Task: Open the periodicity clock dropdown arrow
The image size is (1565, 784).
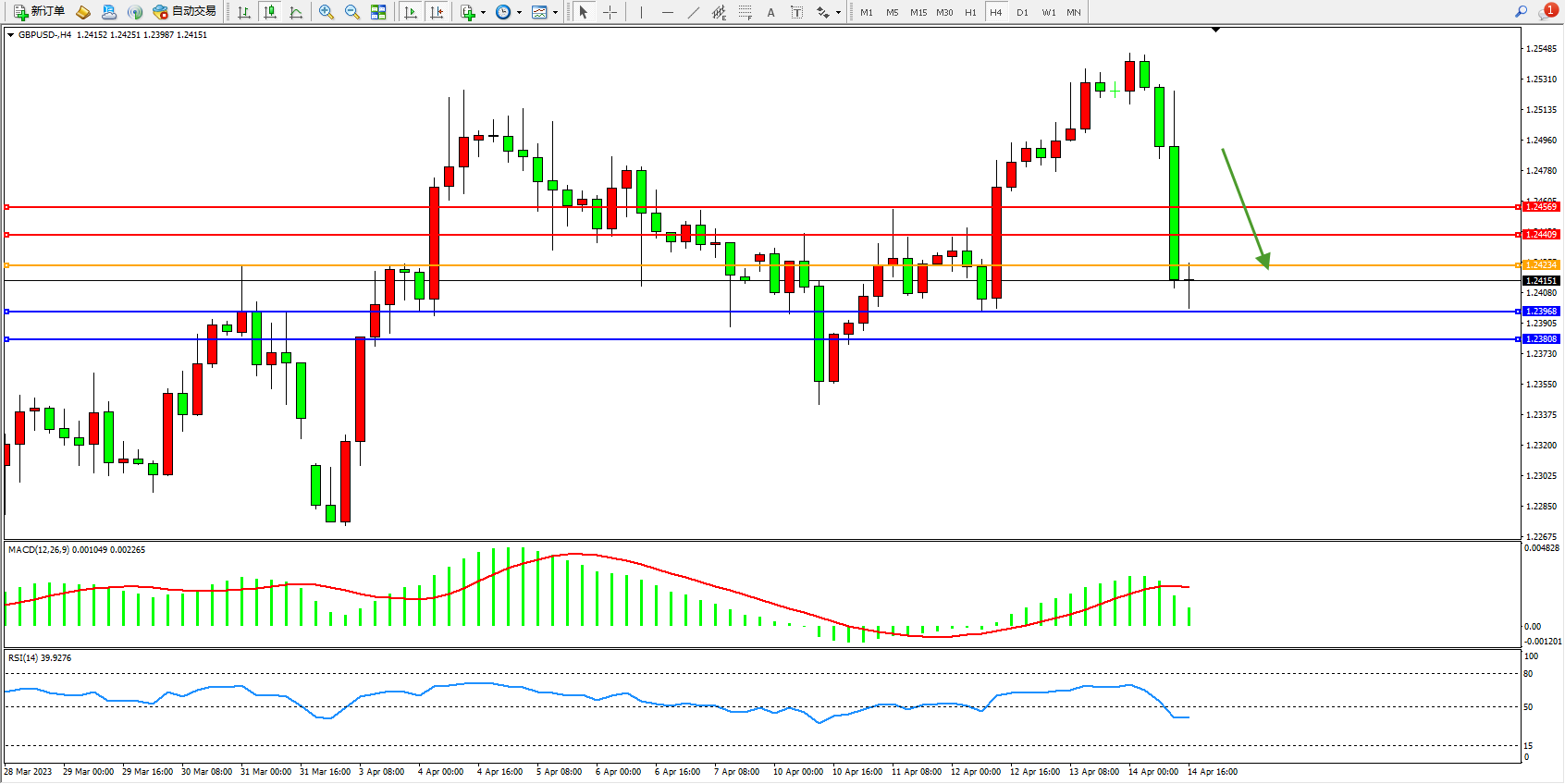Action: pyautogui.click(x=519, y=13)
